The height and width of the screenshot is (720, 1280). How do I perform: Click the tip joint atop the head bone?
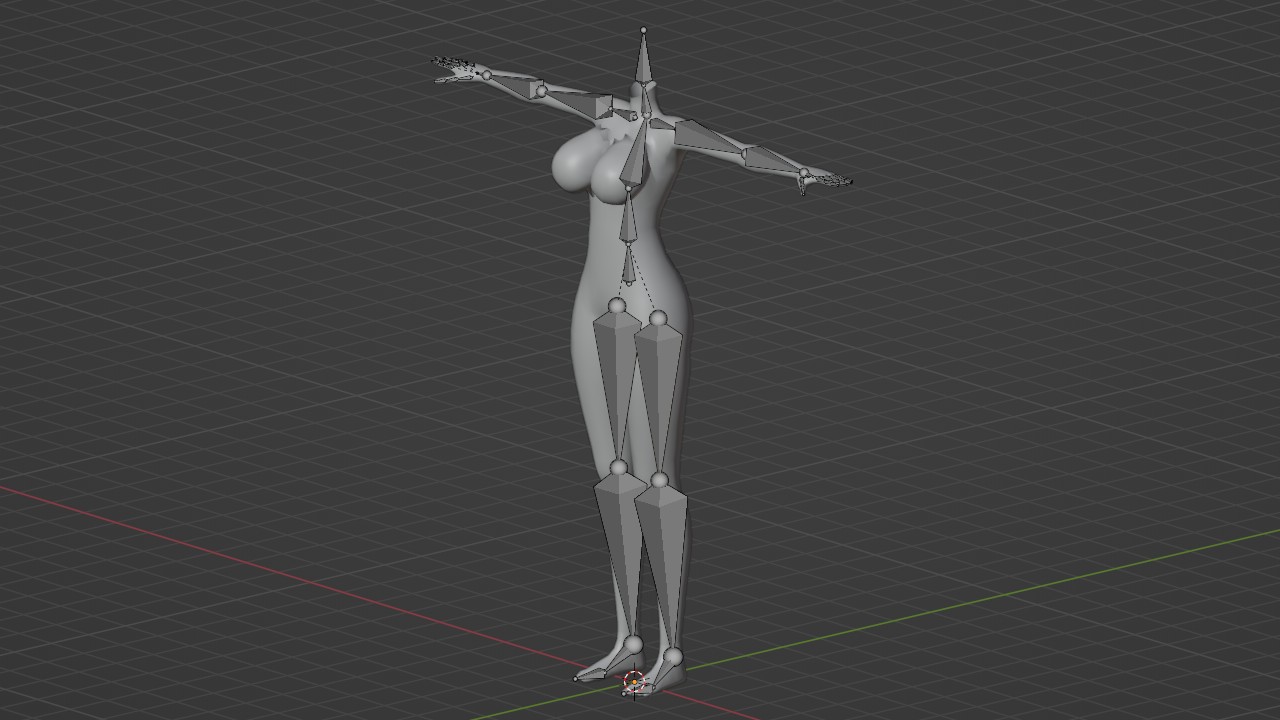click(643, 31)
